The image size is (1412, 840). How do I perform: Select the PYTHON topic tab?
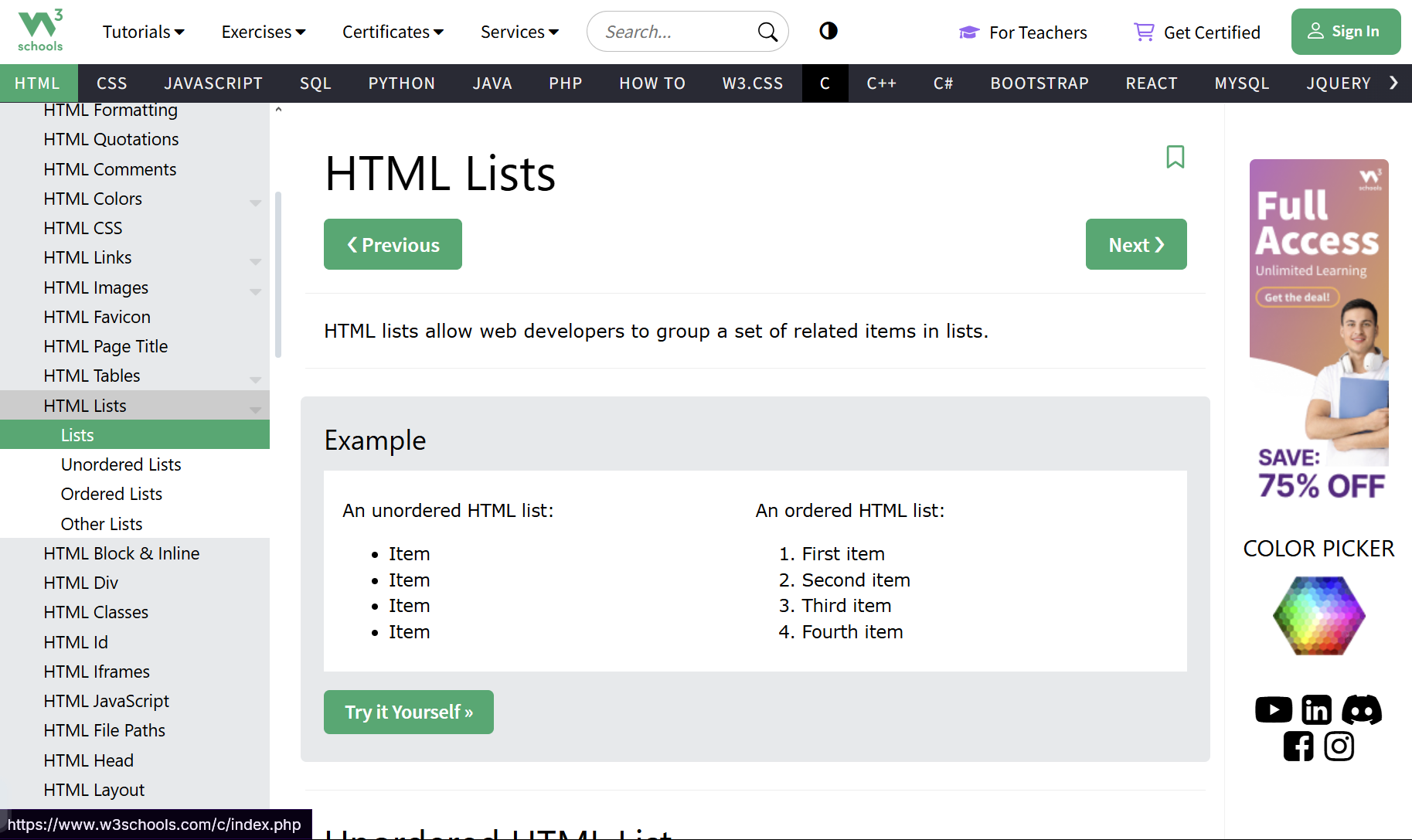point(401,83)
